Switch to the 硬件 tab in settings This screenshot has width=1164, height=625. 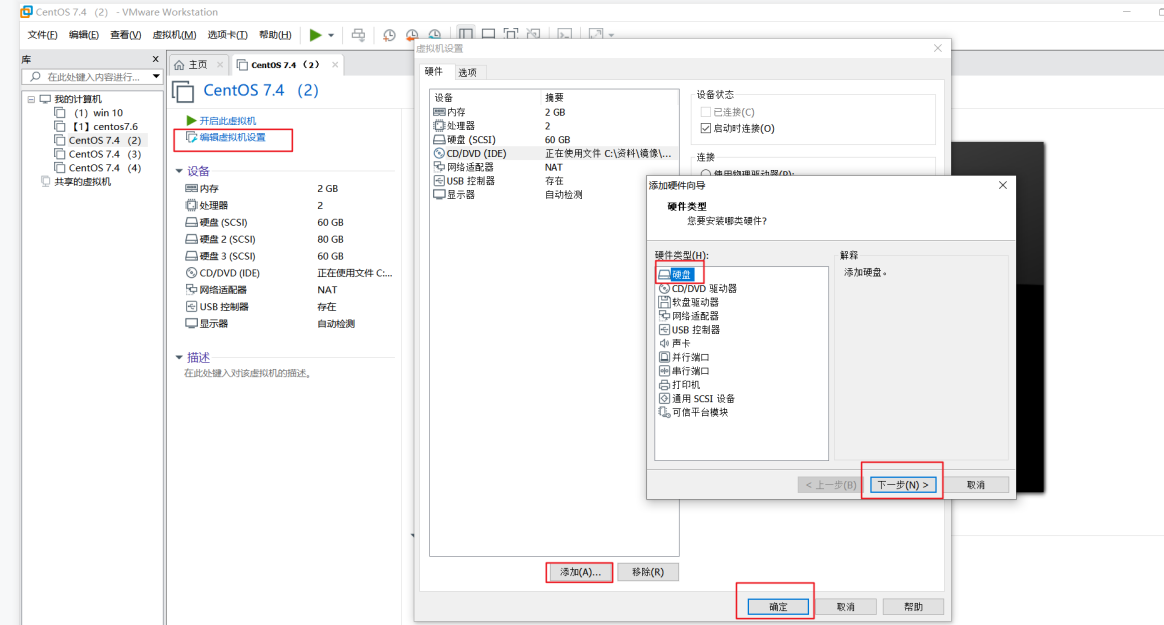[434, 71]
